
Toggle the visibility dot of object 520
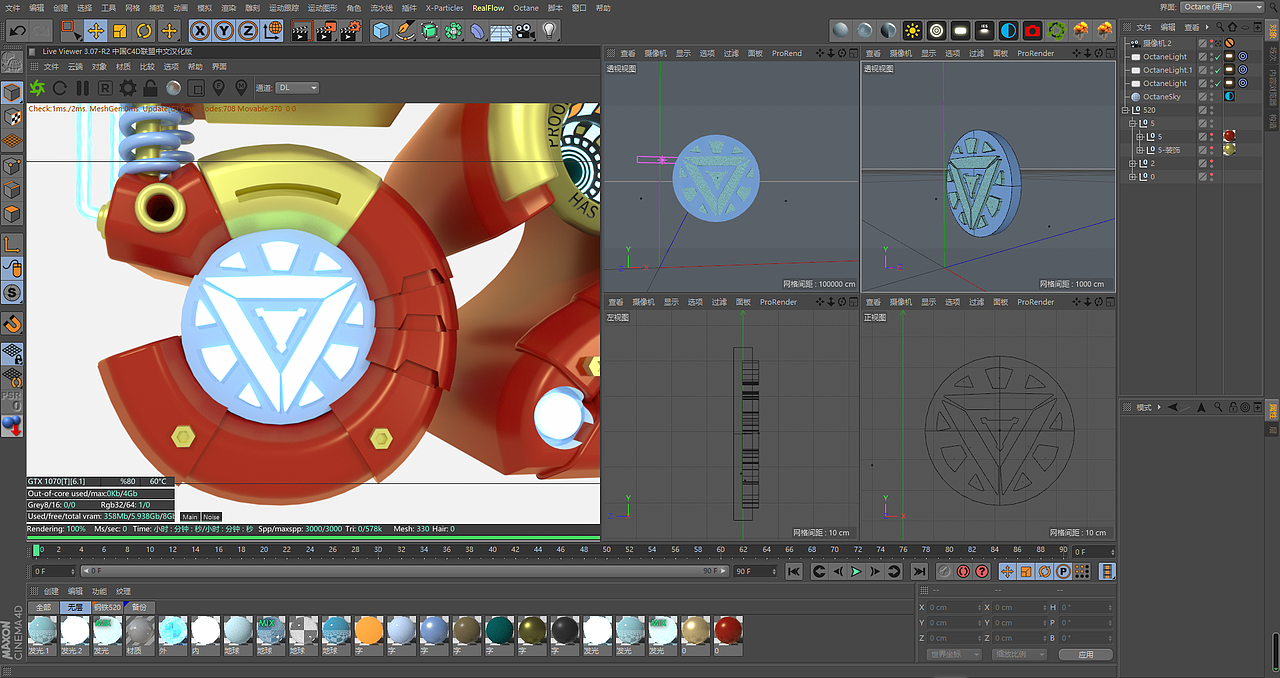point(1211,109)
